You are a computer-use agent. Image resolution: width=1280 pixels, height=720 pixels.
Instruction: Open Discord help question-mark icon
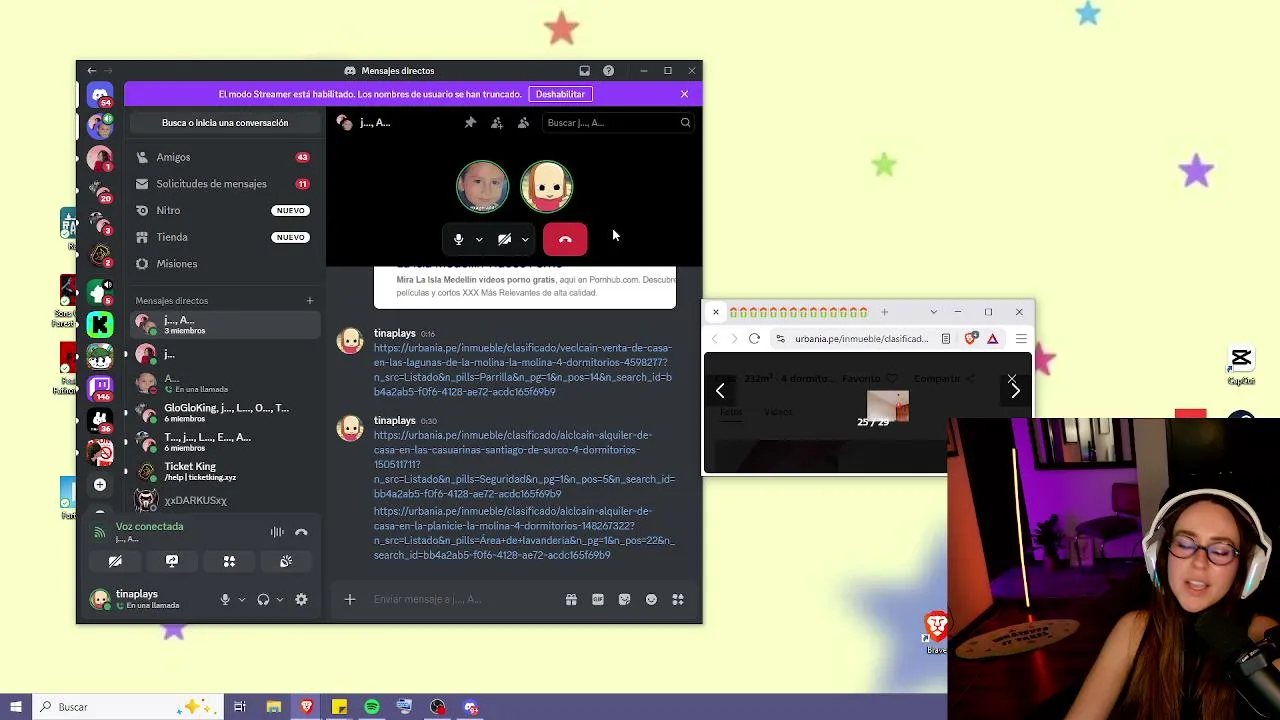click(608, 71)
